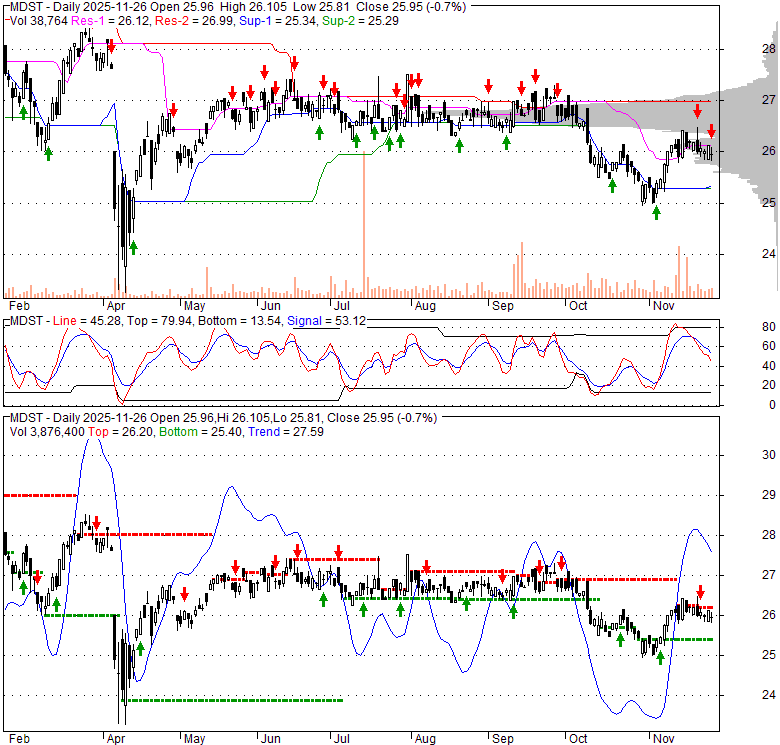Screen dimensions: 780x745
Task: Click the Feb label under the trend chart
Action: pyautogui.click(x=19, y=739)
